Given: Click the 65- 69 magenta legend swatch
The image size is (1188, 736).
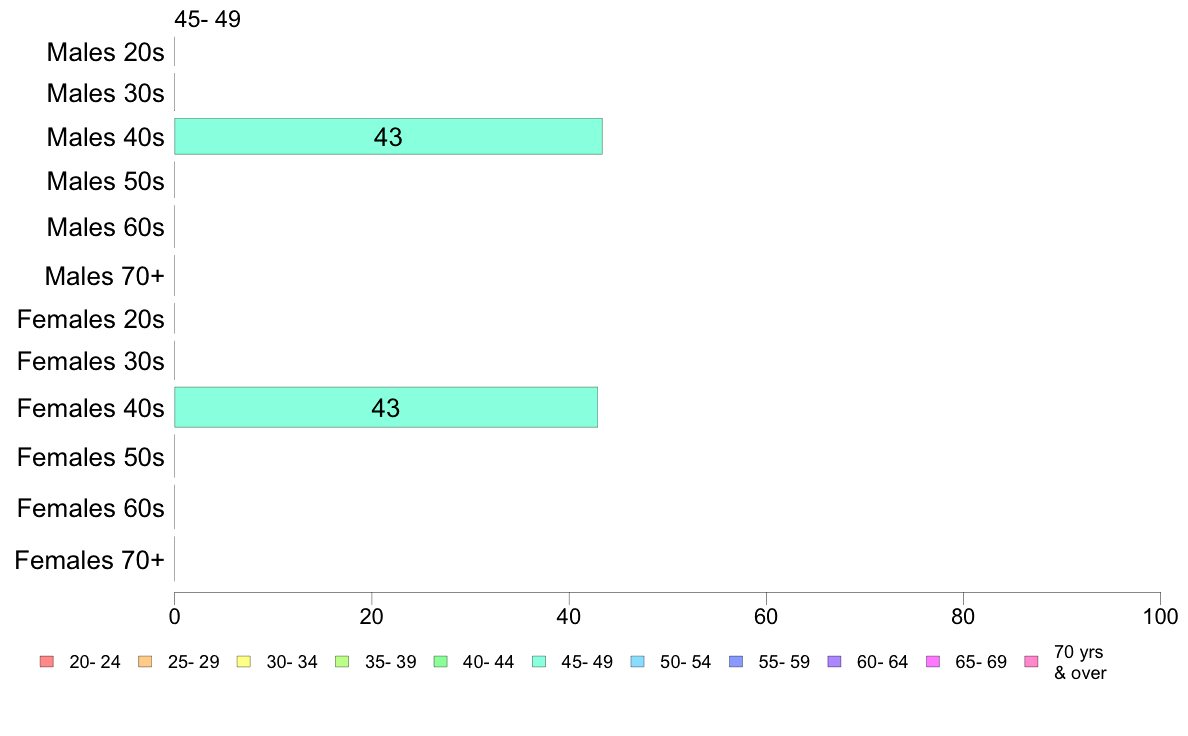Looking at the screenshot, I should tap(933, 662).
